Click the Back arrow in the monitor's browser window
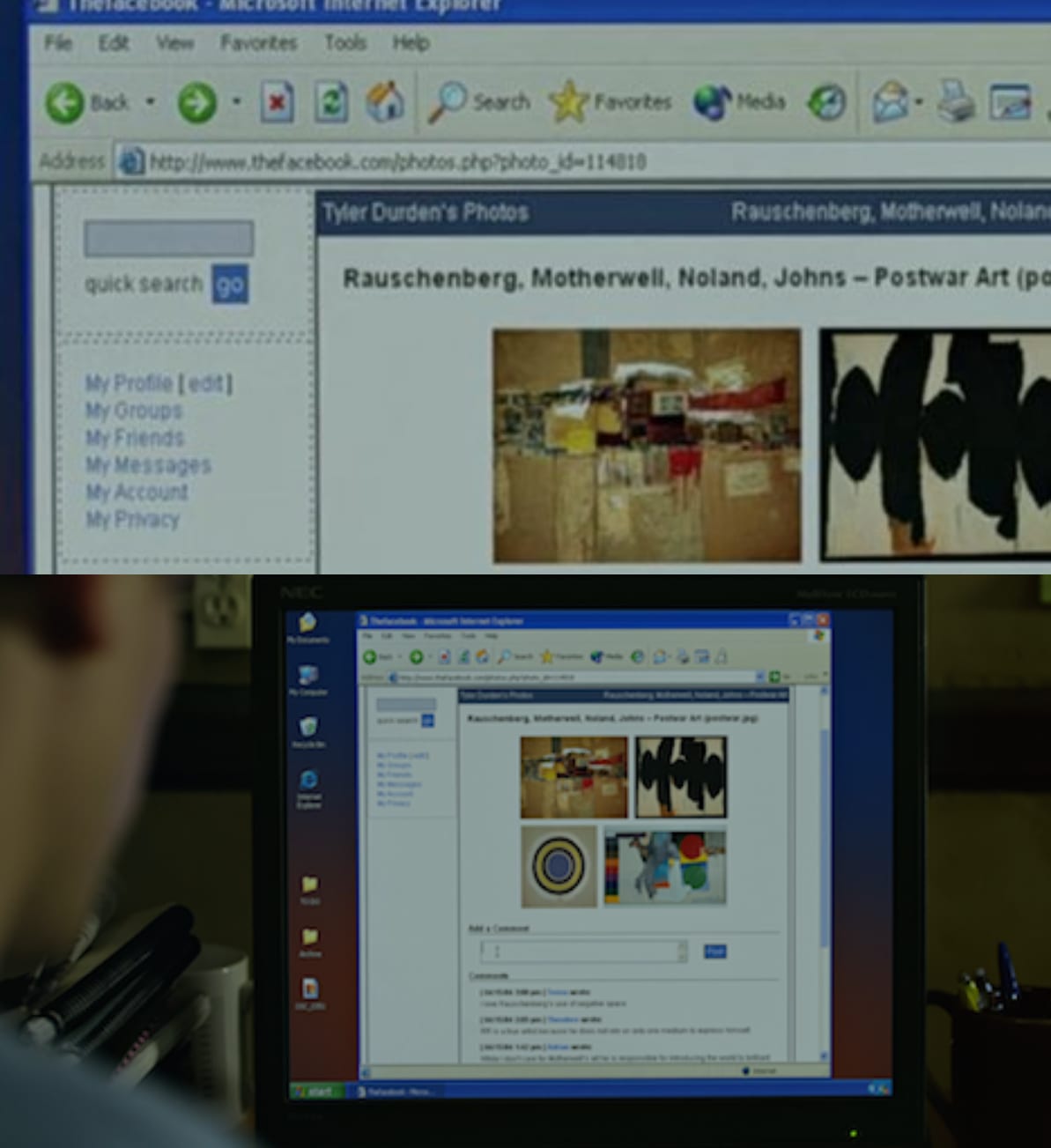Viewport: 1051px width, 1148px height. pyautogui.click(x=370, y=657)
